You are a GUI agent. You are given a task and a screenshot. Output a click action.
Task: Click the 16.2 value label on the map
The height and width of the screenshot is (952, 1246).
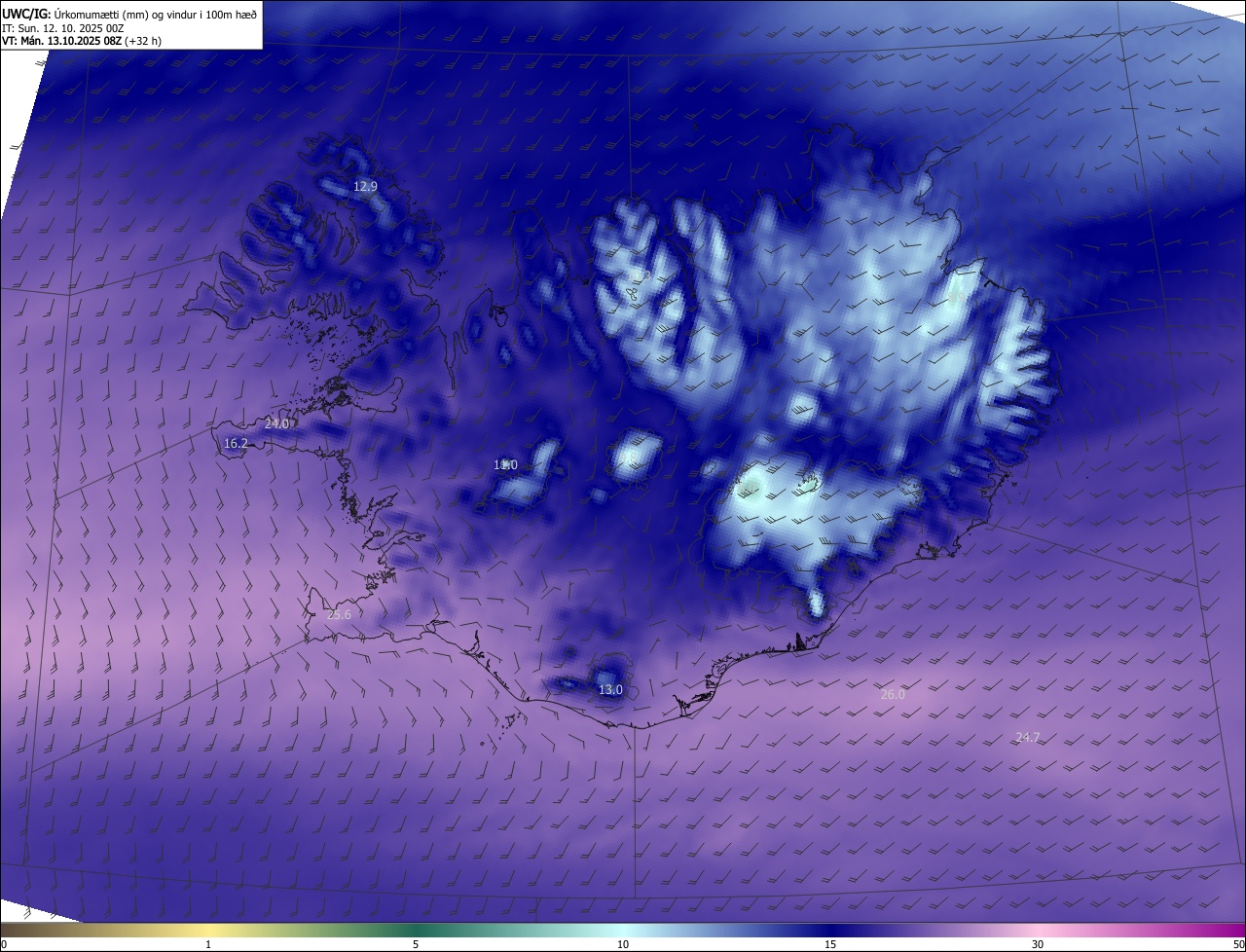click(236, 443)
